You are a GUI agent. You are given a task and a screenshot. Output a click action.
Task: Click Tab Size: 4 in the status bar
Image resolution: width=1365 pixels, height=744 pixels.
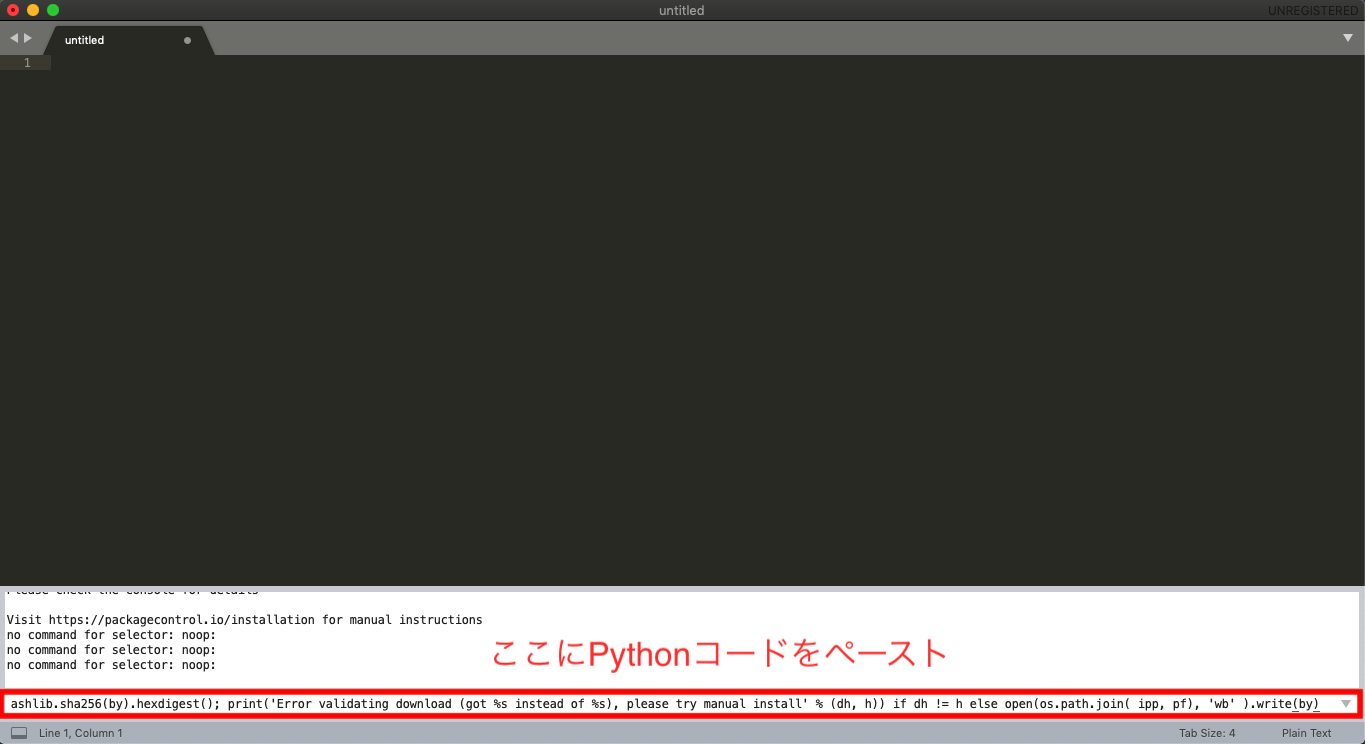click(1208, 732)
